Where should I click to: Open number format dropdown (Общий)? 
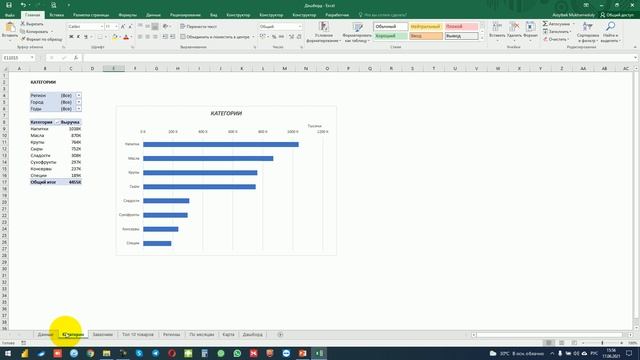(x=280, y=27)
